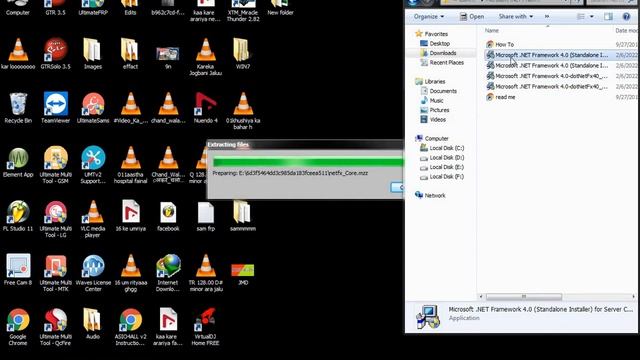Screen dimensions: 640x360
Task: Open the Organize dropdown in Explorer
Action: coord(429,17)
